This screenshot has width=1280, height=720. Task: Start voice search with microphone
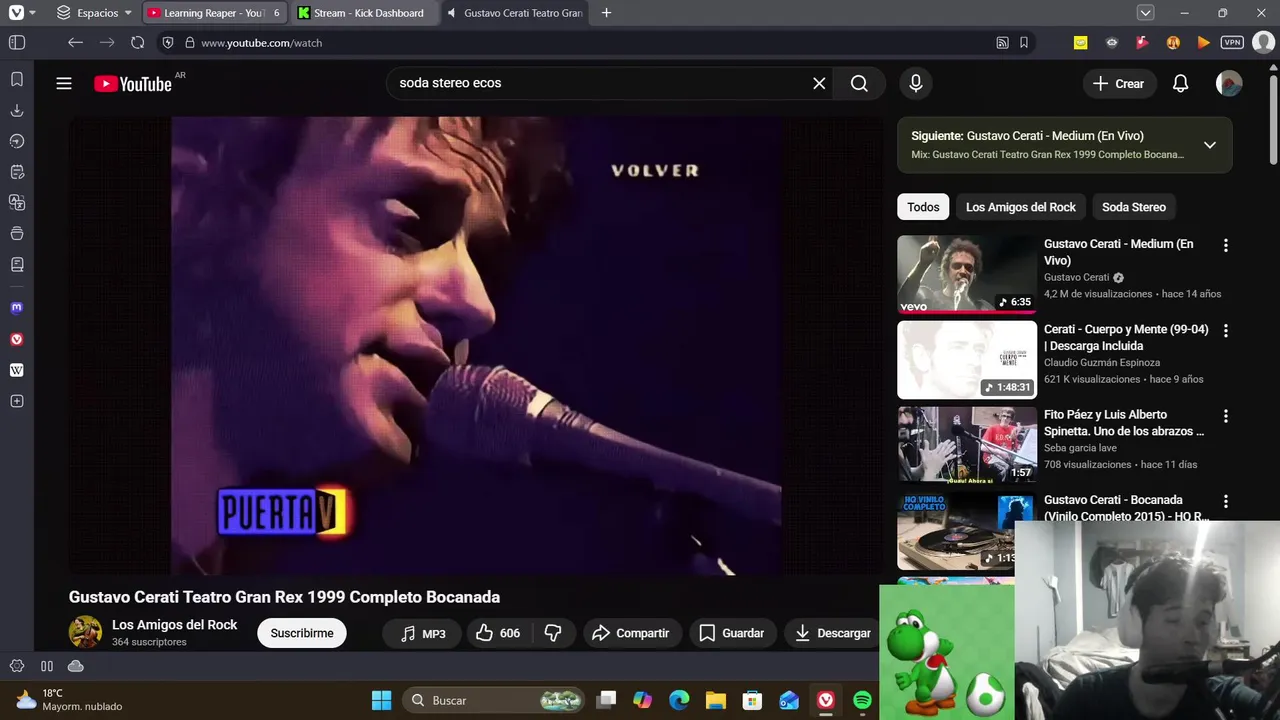[x=915, y=83]
